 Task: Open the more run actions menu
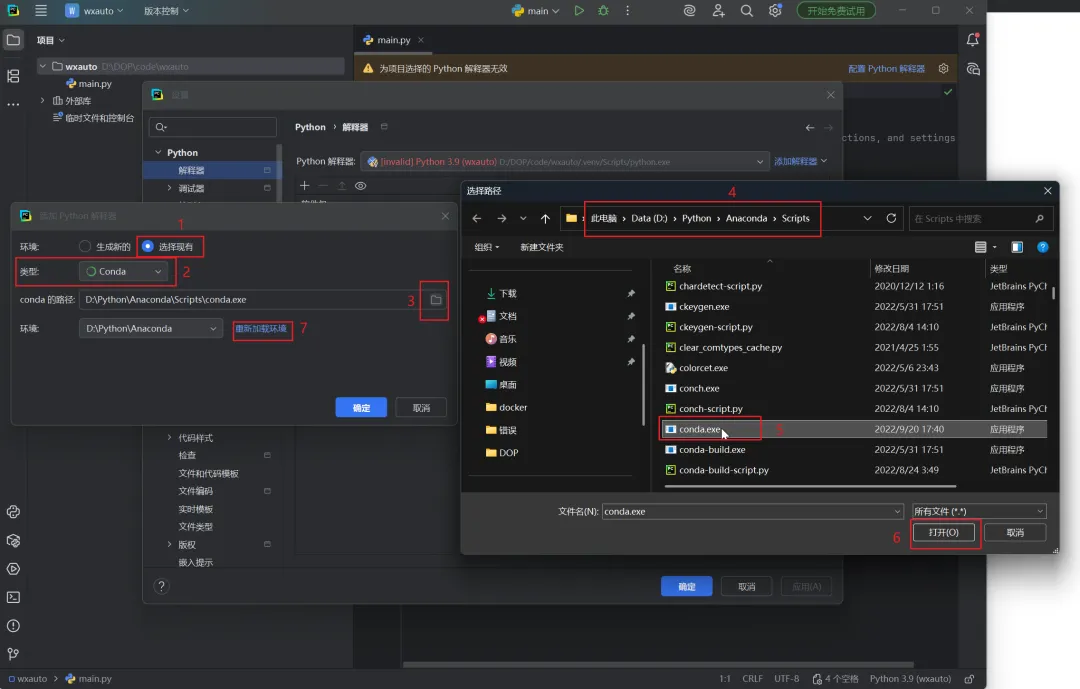627,10
